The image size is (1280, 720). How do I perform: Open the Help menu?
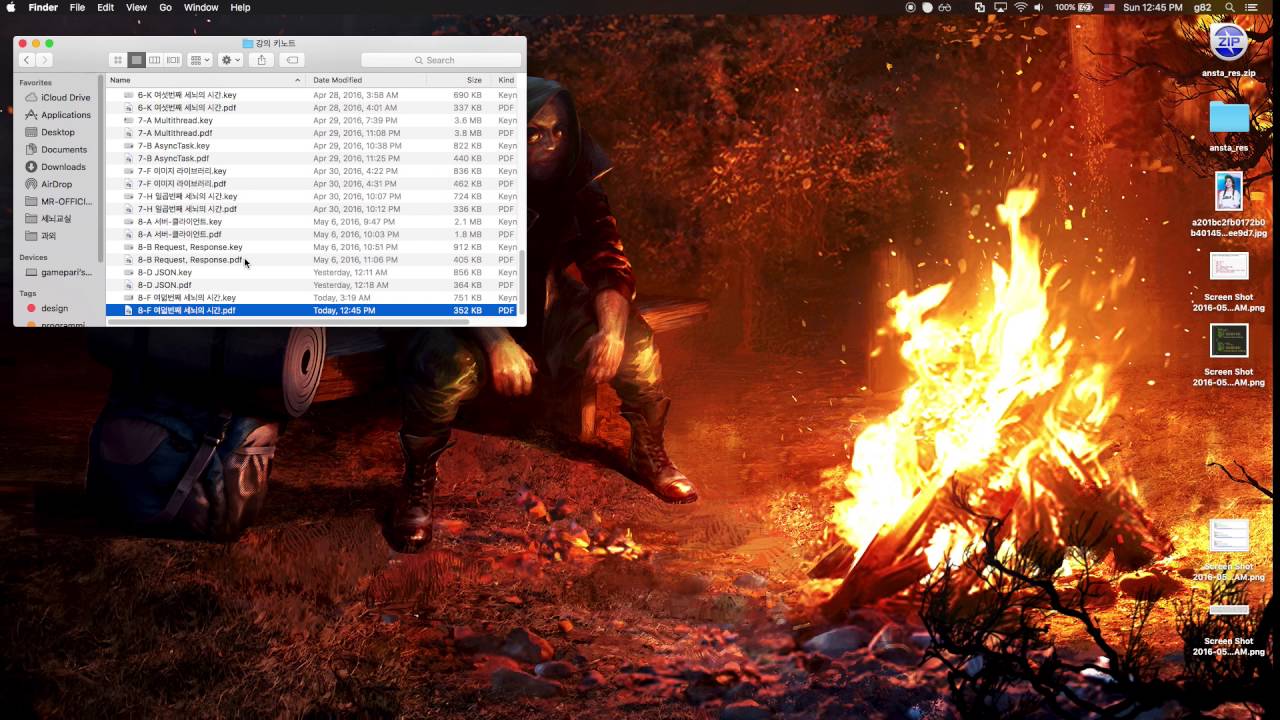tap(240, 7)
